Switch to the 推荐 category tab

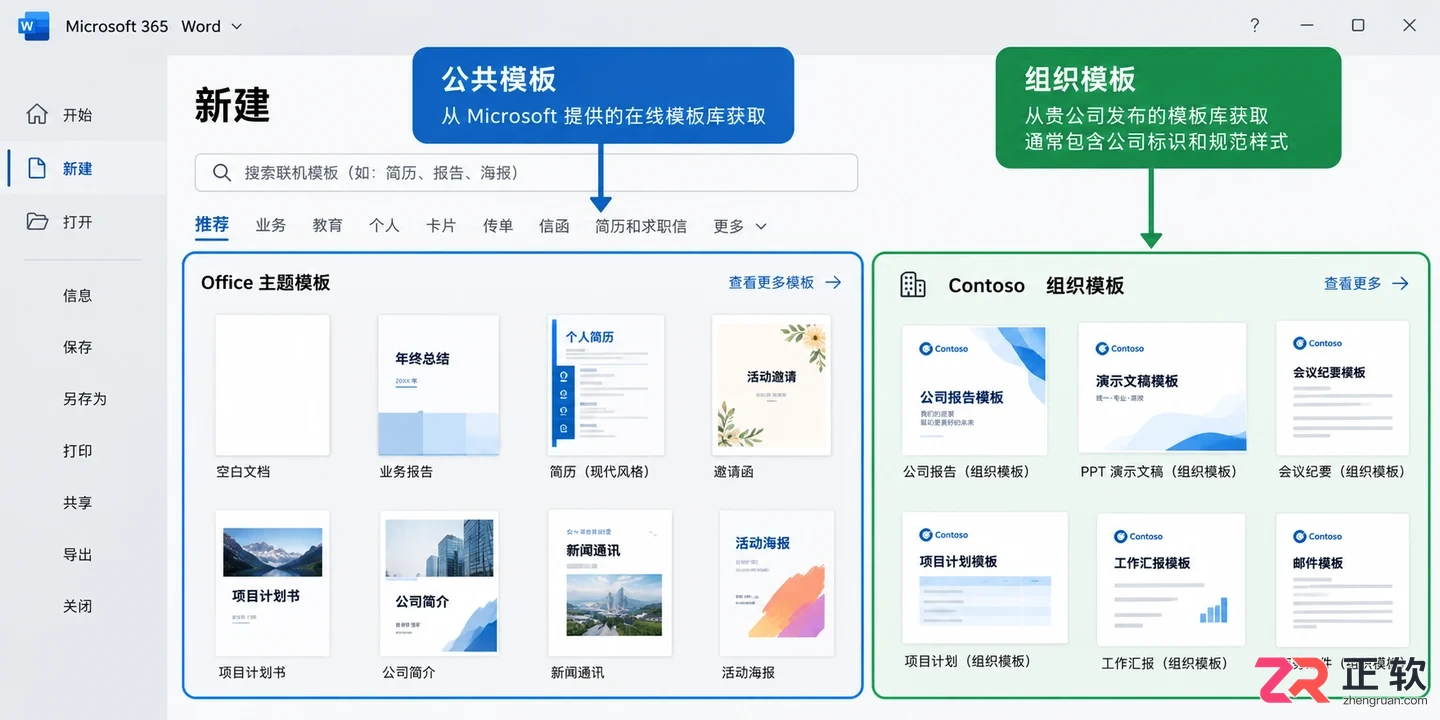click(212, 225)
